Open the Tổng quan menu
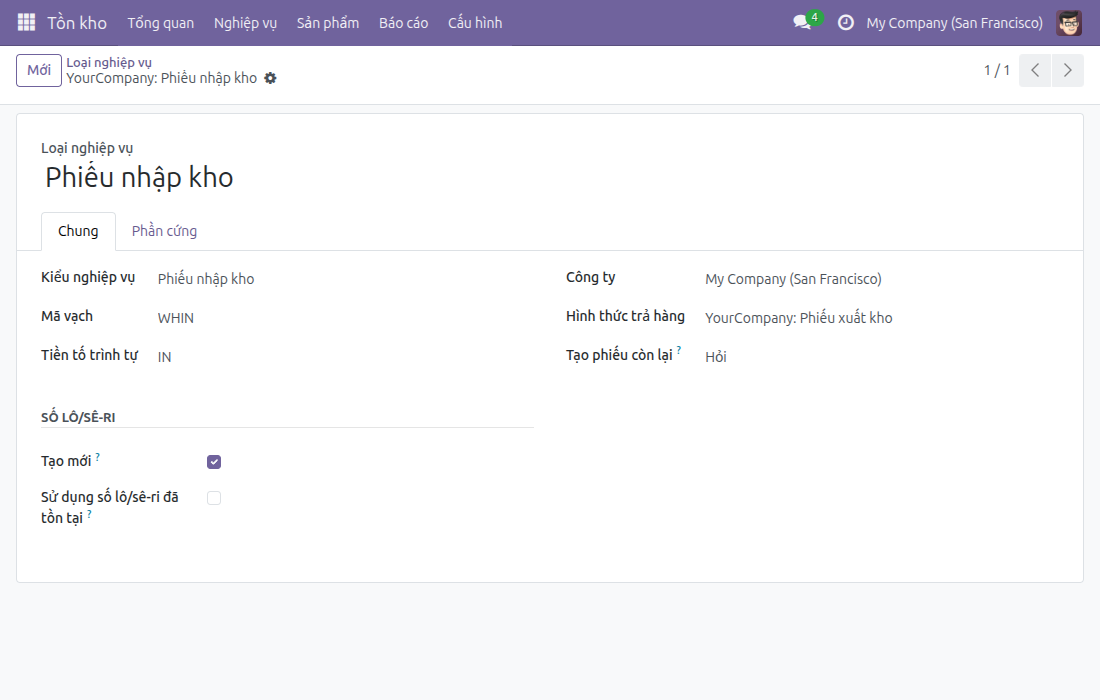 [161, 22]
